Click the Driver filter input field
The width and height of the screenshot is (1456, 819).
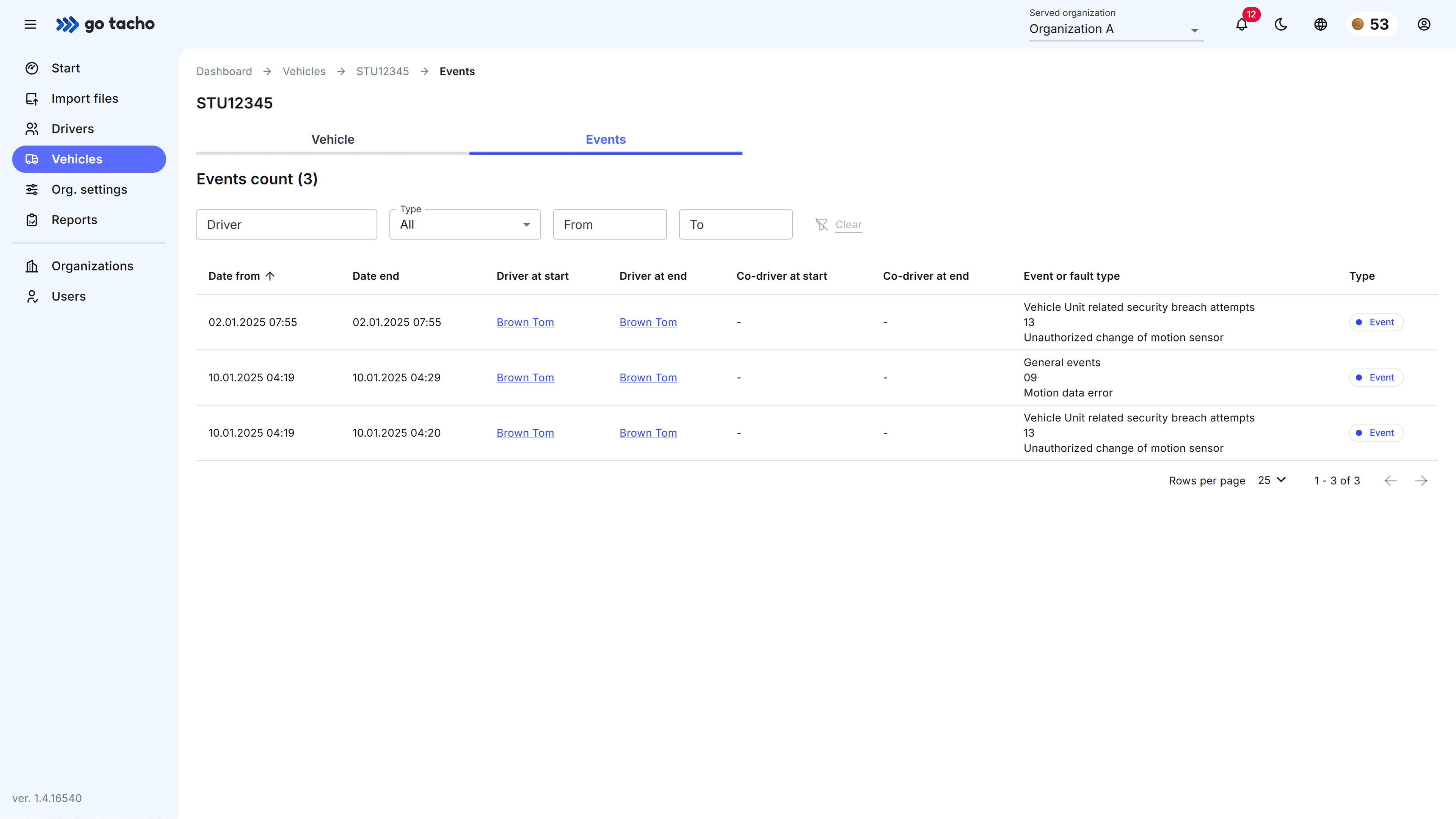coord(287,225)
